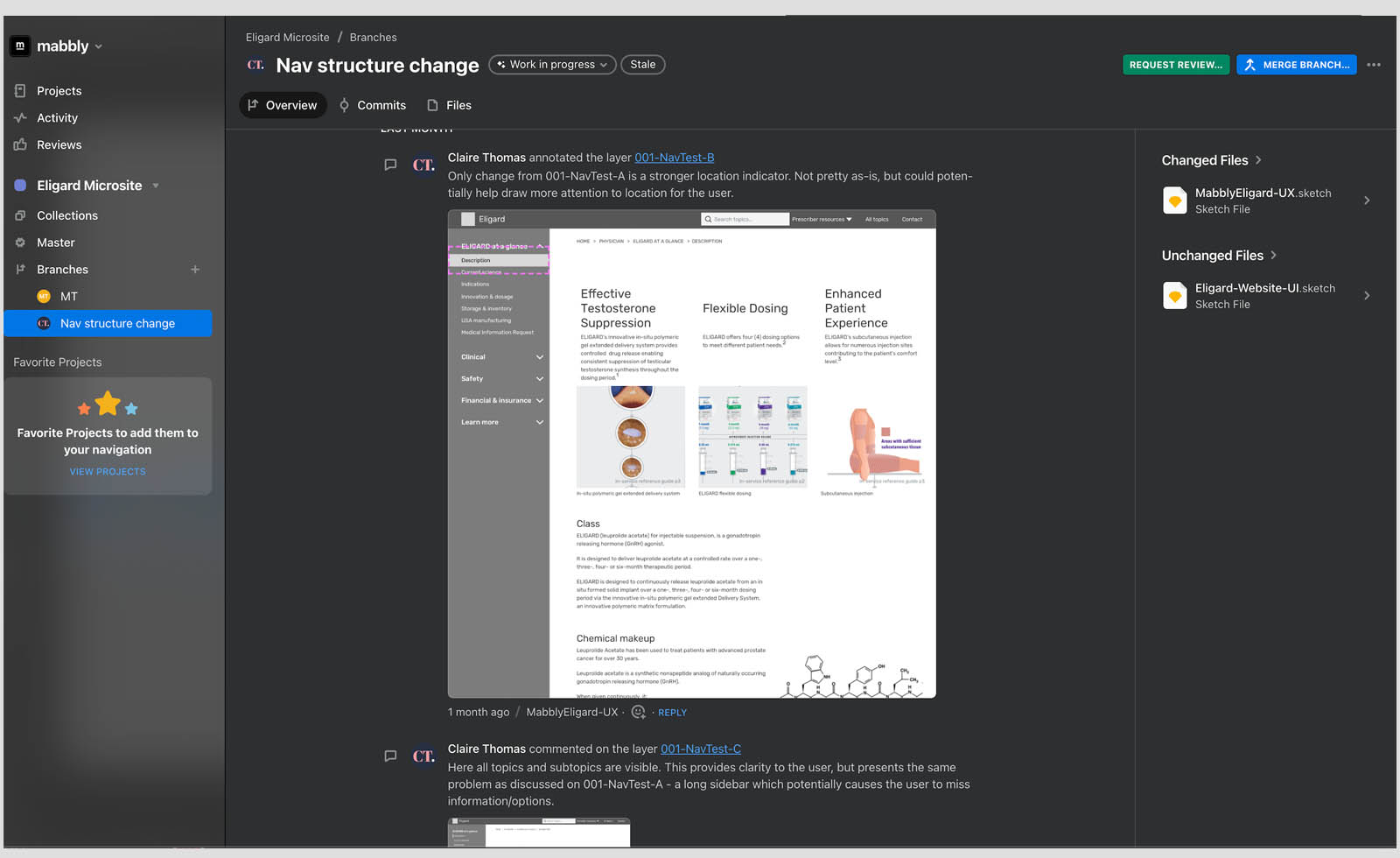This screenshot has width=1400, height=858.
Task: Click comment icon beside 001-NavTest-C comment
Action: (x=390, y=756)
